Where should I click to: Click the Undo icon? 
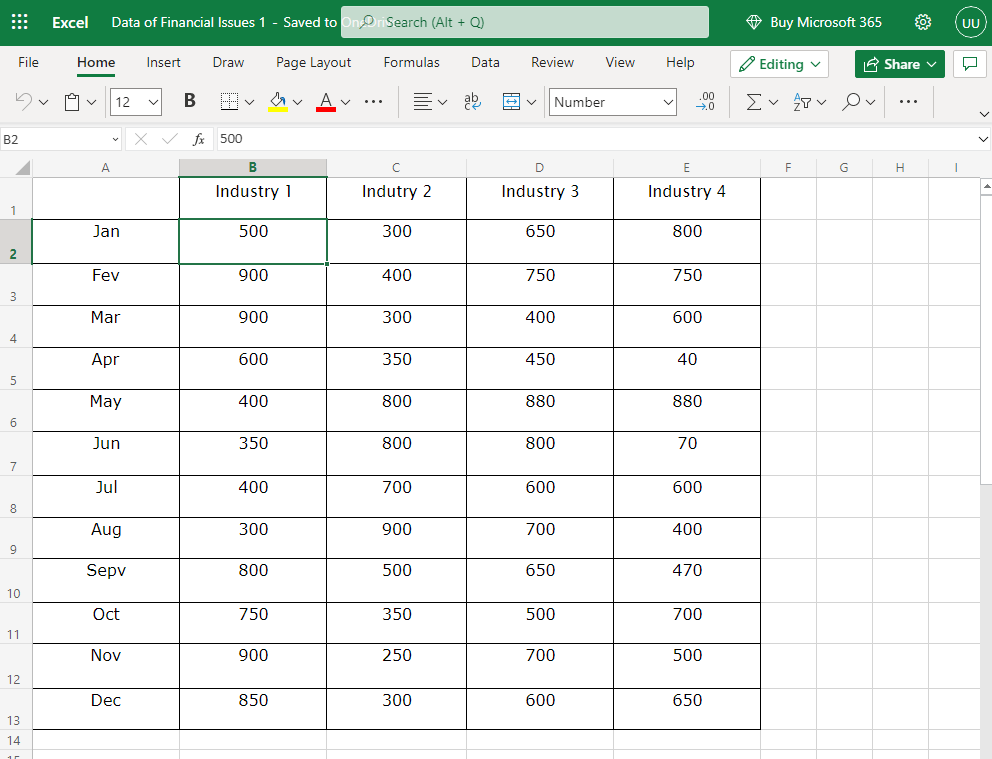tap(24, 101)
